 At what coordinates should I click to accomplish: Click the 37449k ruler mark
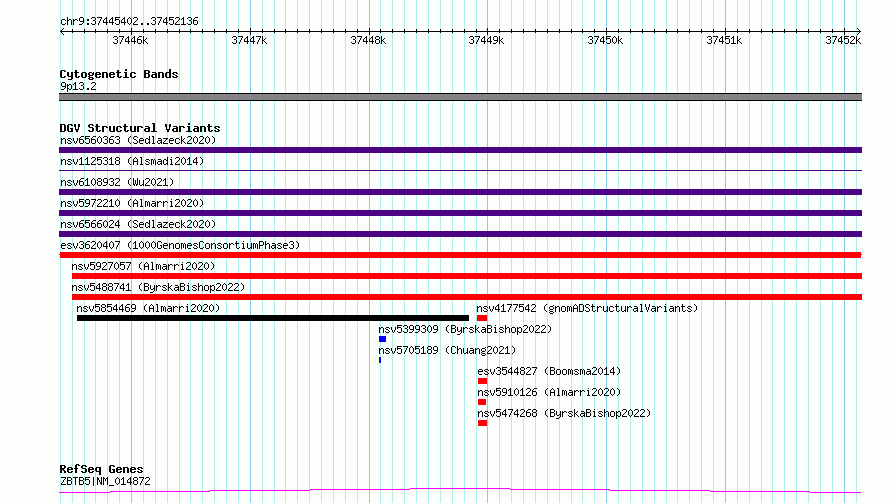486,40
